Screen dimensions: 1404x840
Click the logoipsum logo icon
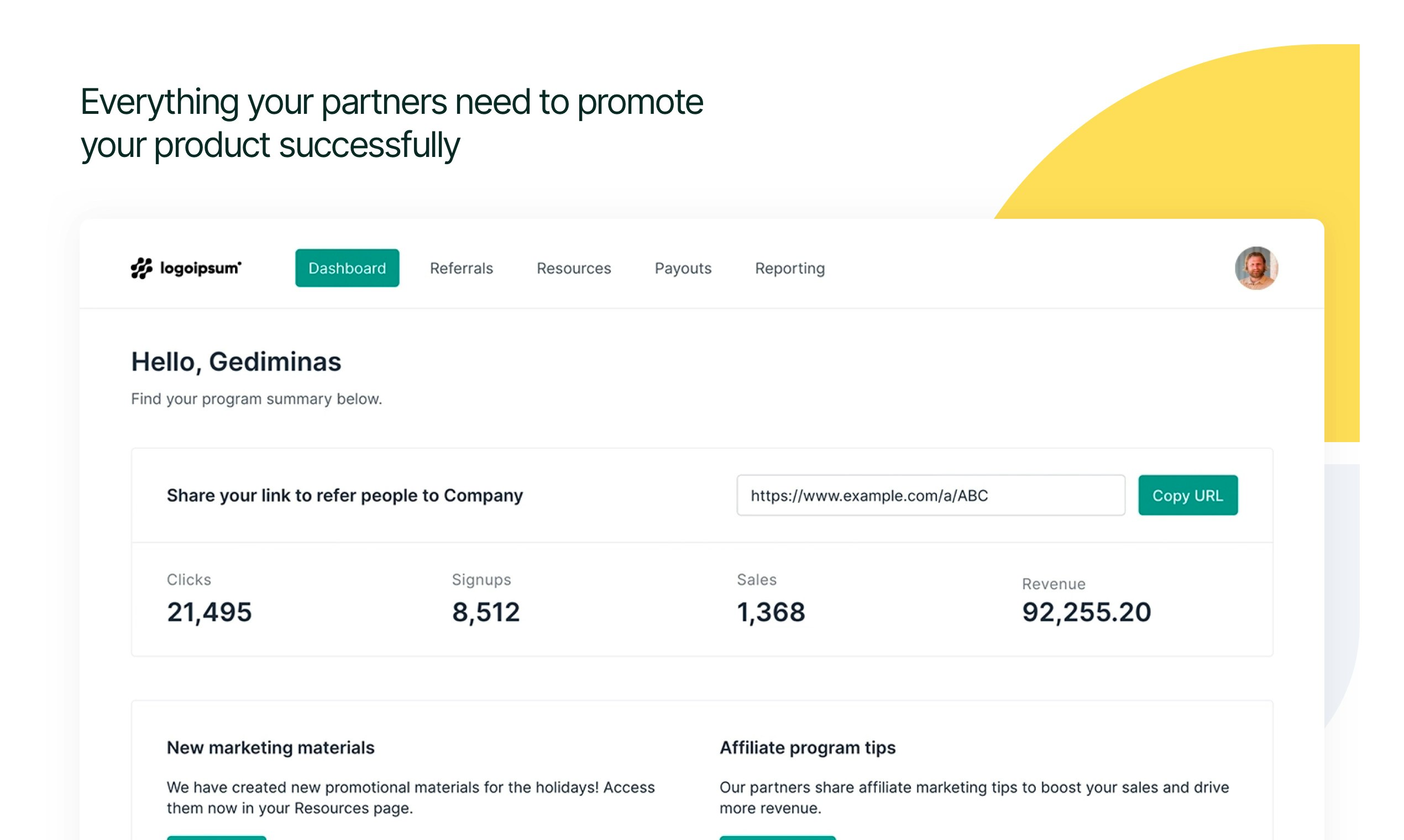(x=142, y=268)
